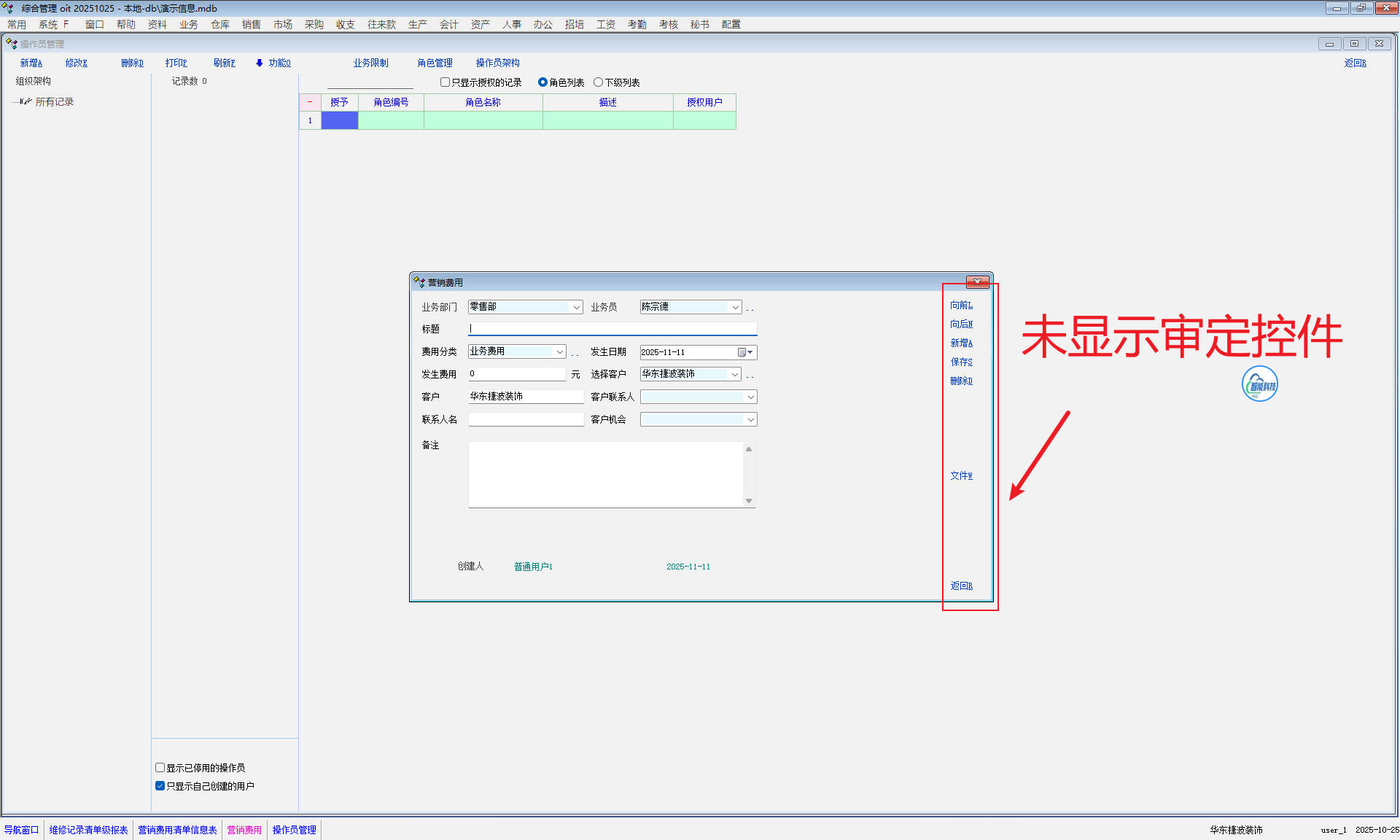This screenshot has width=1400, height=840.
Task: Click 保存 link in dialog sidebar
Action: click(x=960, y=362)
